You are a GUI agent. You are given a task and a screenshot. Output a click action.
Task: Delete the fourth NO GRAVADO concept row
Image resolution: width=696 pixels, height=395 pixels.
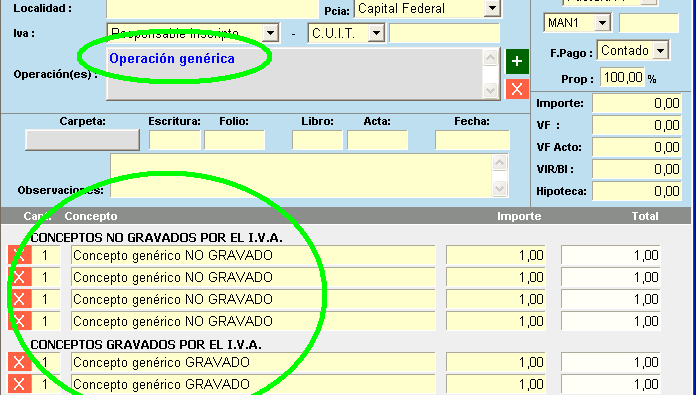pyautogui.click(x=19, y=321)
